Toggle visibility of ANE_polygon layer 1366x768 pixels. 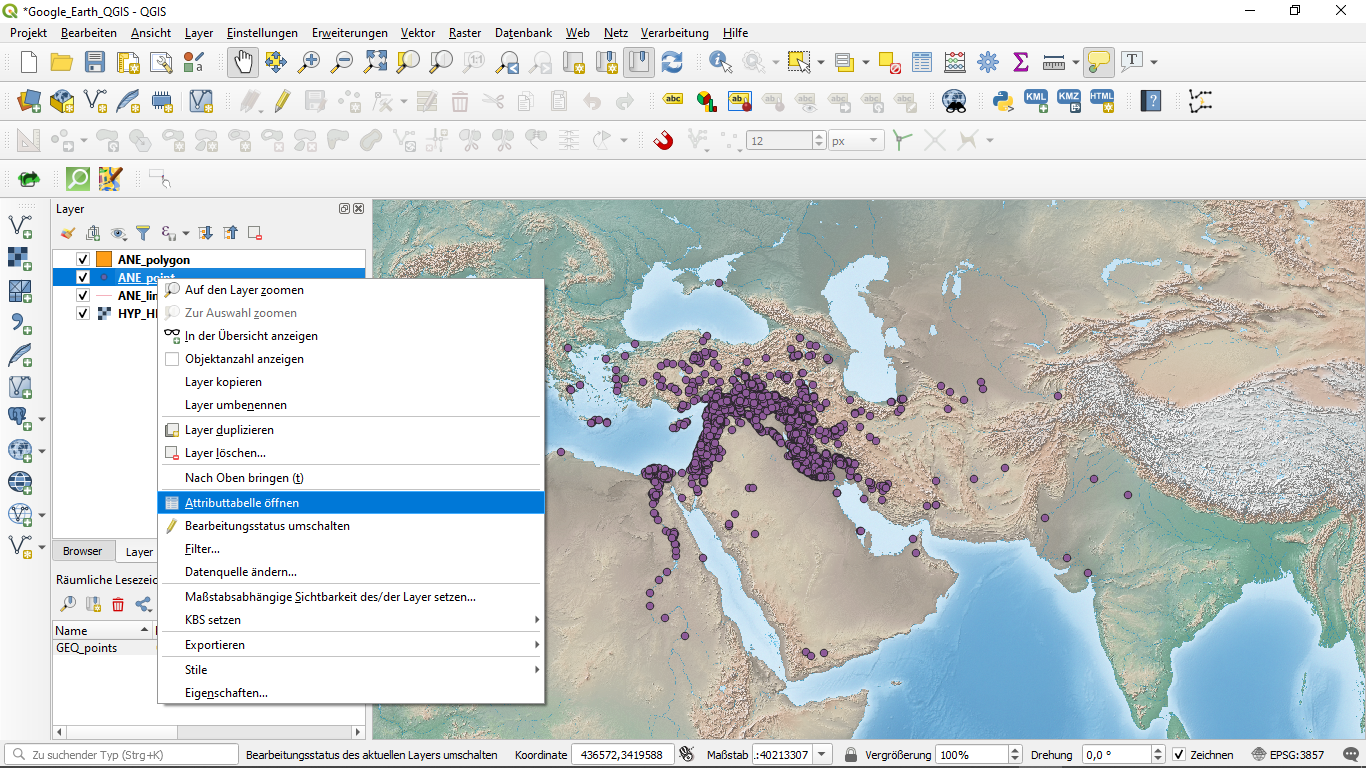83,260
